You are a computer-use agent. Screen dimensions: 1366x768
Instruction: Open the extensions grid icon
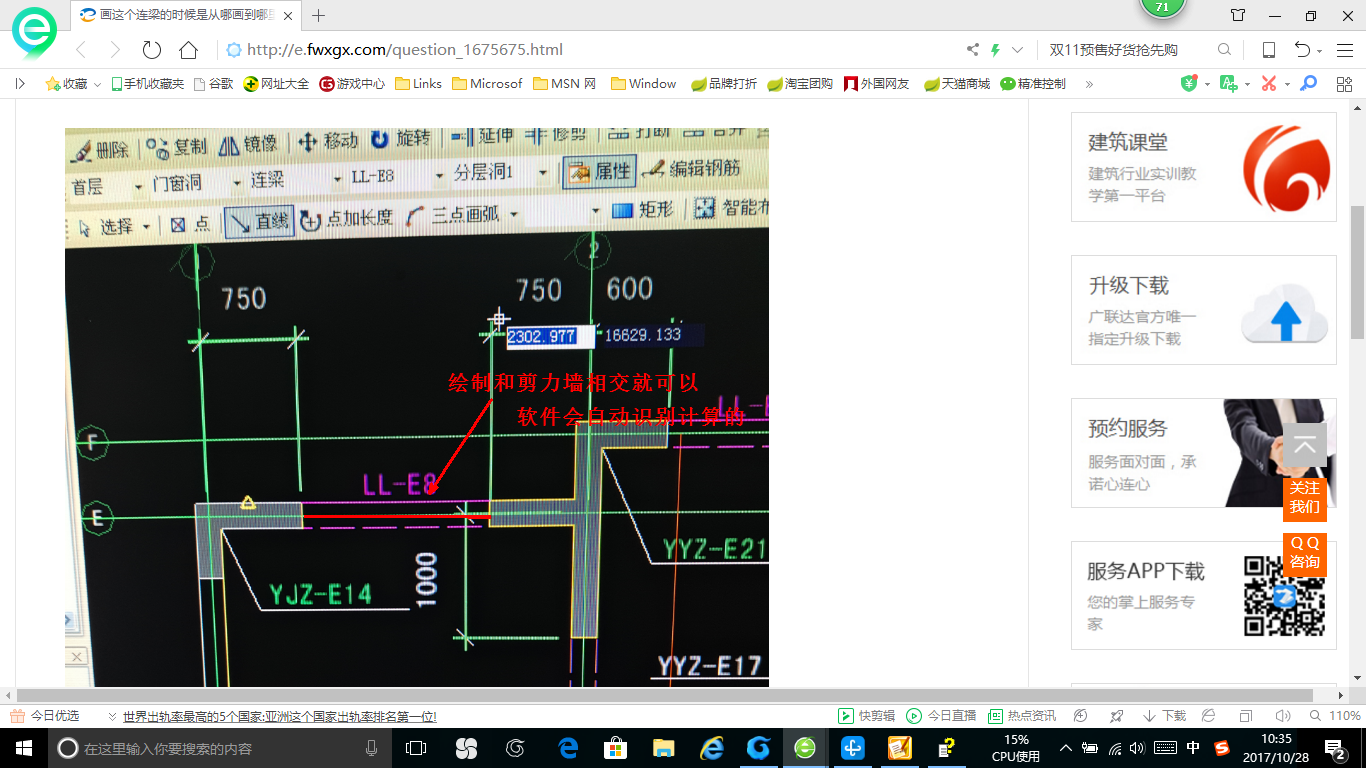1344,84
